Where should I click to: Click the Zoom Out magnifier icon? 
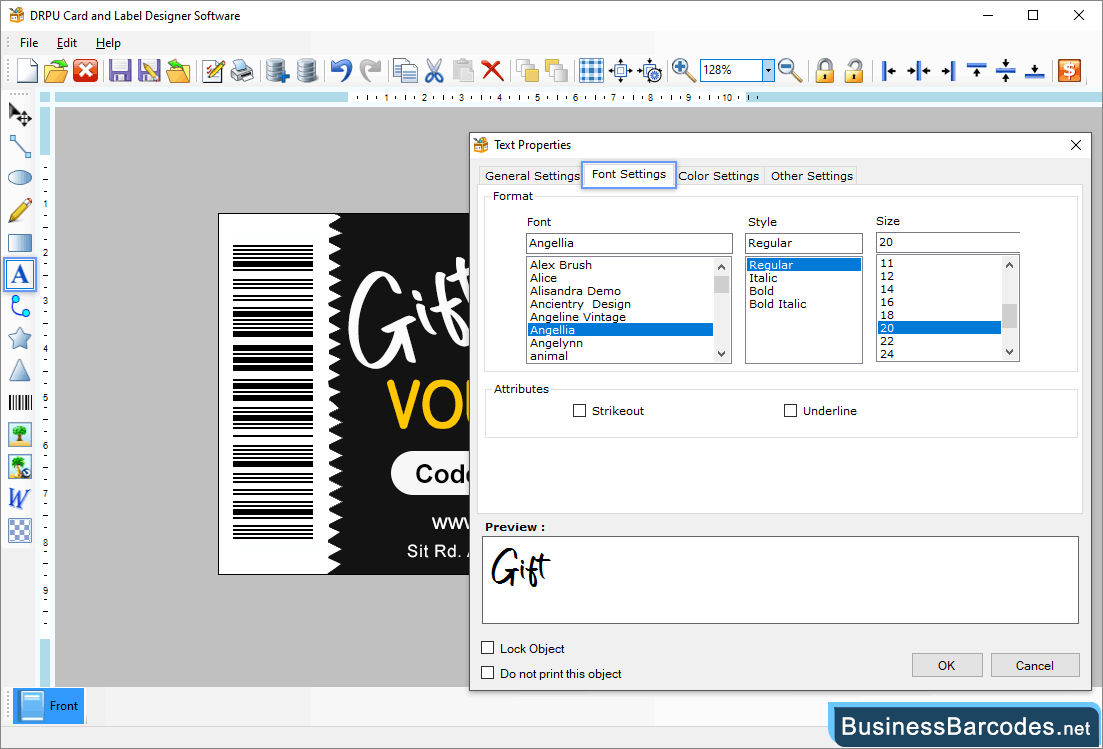790,70
